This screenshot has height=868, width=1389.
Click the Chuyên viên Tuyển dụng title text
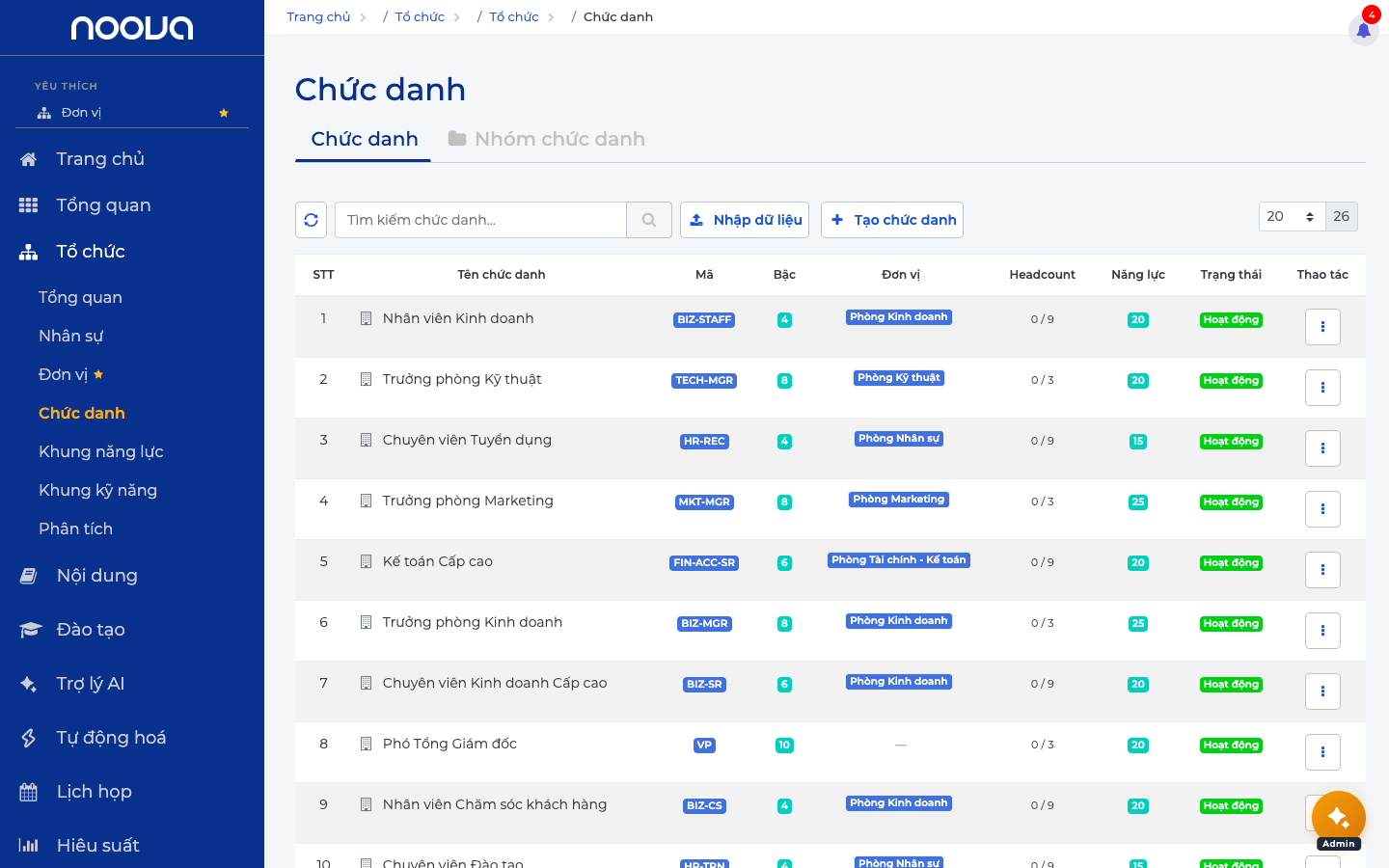[467, 440]
